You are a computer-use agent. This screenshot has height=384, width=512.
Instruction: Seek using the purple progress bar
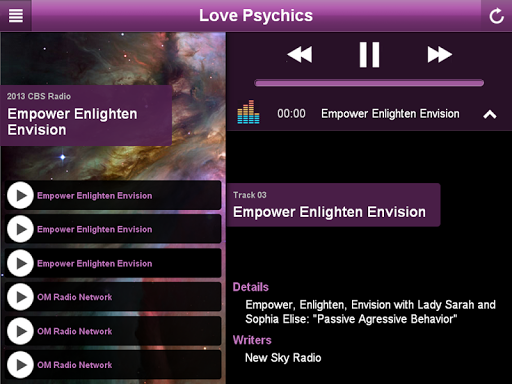click(x=369, y=83)
